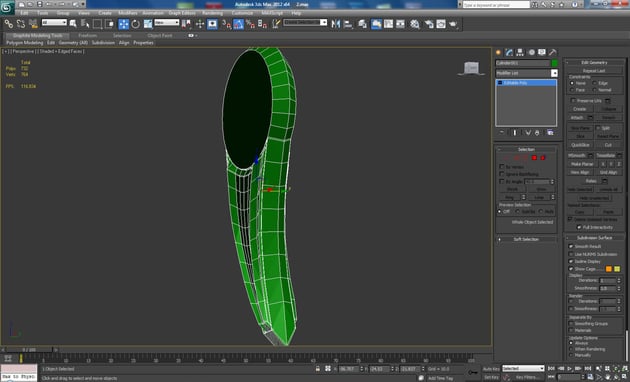Open the key filter Selected dropdown
The height and width of the screenshot is (382, 630).
(523, 368)
